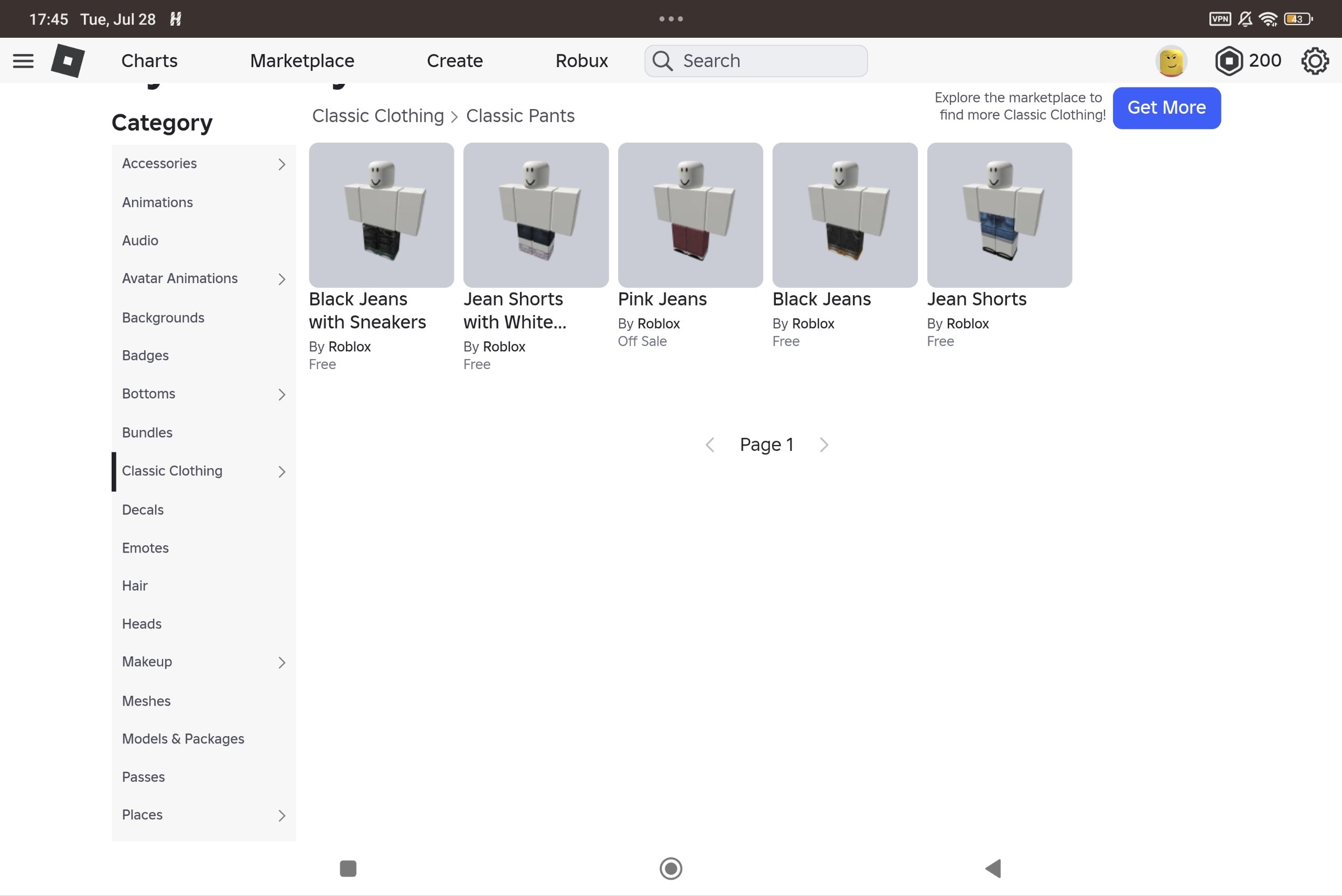Expand the Avatar Animations category chevron
The height and width of the screenshot is (896, 1342).
282,279
